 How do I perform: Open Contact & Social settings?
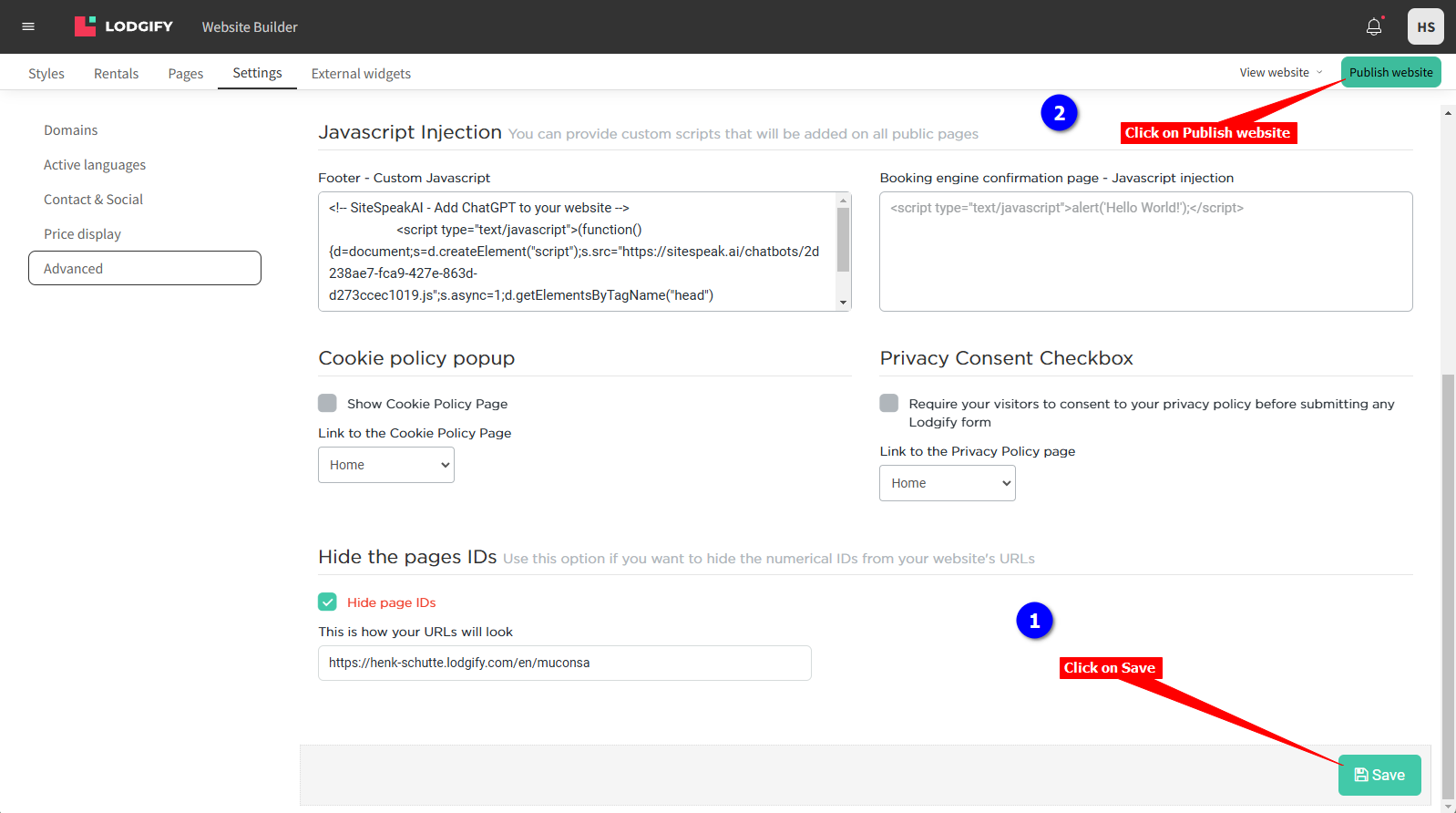pos(93,200)
